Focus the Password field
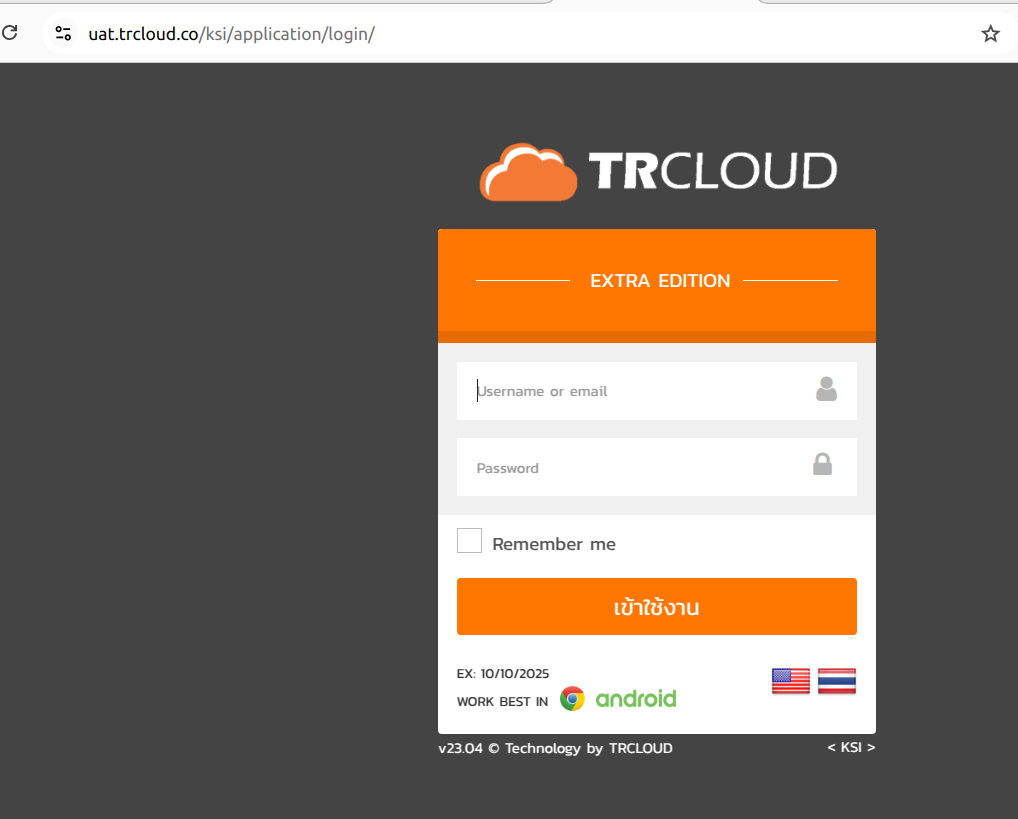The image size is (1018, 819). coord(656,467)
